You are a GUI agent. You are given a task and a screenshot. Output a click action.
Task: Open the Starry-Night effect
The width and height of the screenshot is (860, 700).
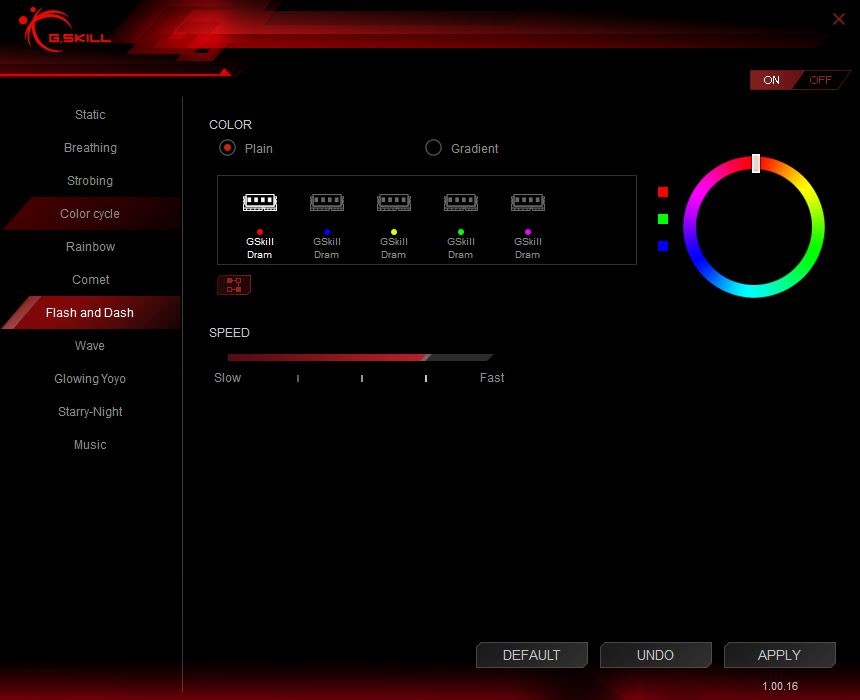coord(90,411)
